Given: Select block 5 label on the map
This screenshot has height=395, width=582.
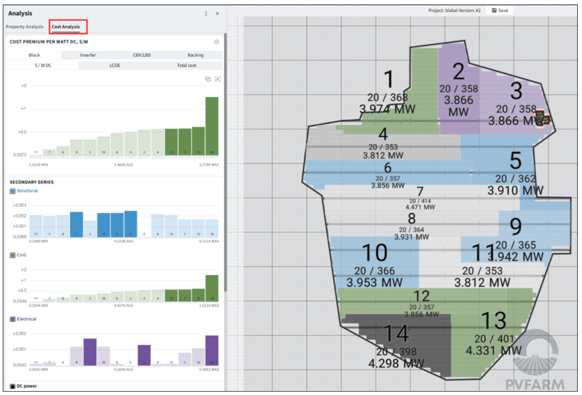Looking at the screenshot, I should point(516,160).
